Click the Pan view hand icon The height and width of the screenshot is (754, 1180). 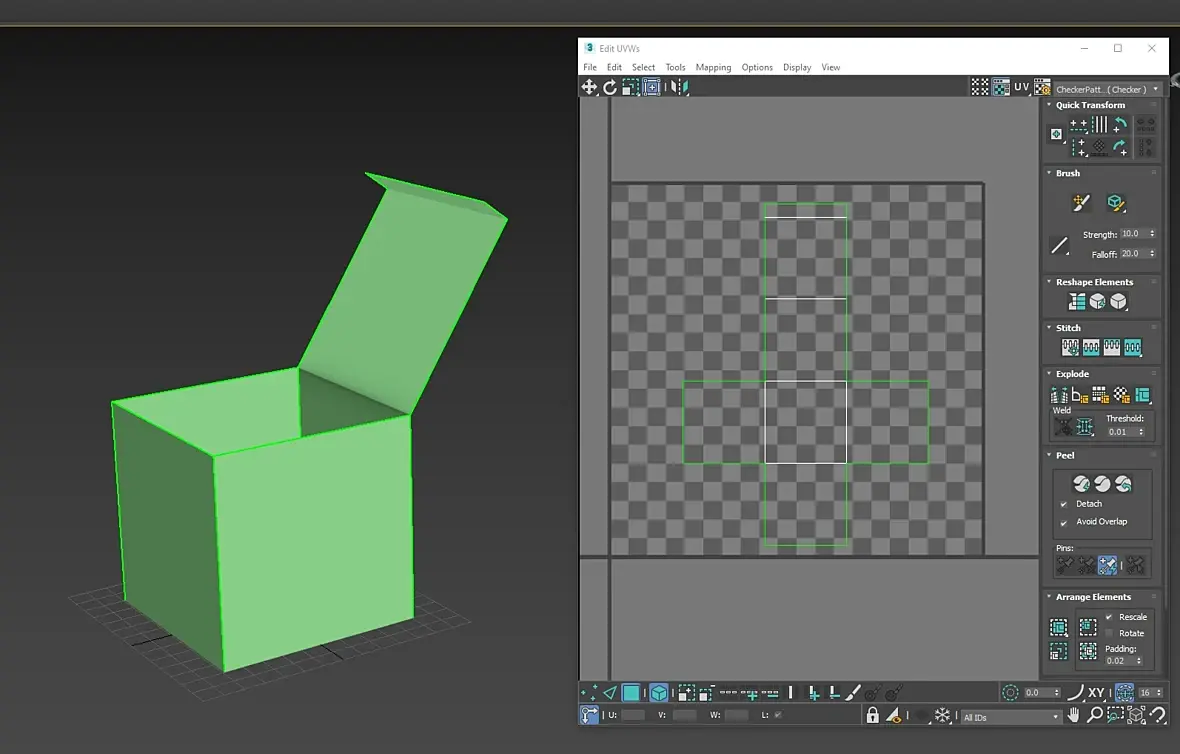pos(1074,715)
